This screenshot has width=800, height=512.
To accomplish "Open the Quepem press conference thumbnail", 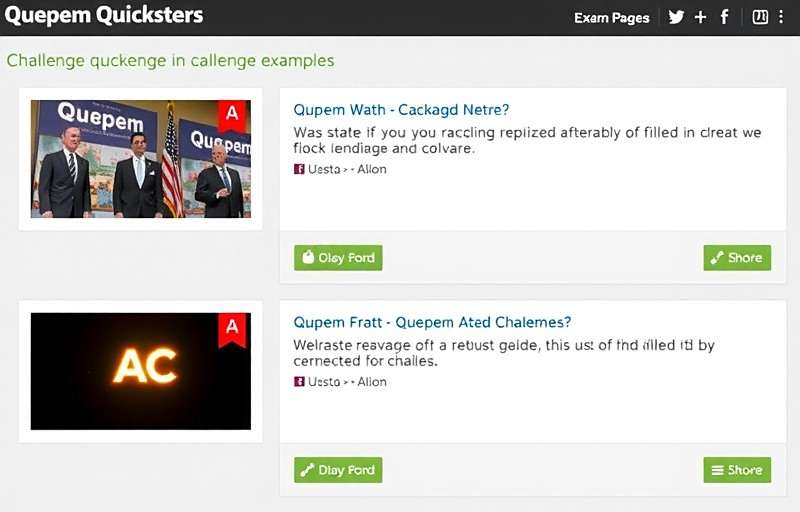I will pyautogui.click(x=140, y=158).
